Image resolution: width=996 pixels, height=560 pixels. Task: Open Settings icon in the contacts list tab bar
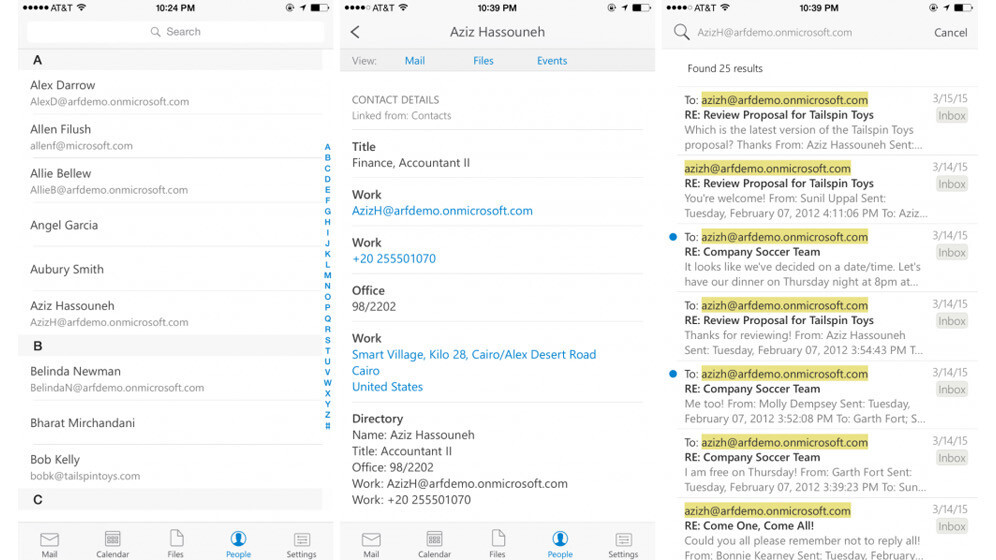coord(301,543)
